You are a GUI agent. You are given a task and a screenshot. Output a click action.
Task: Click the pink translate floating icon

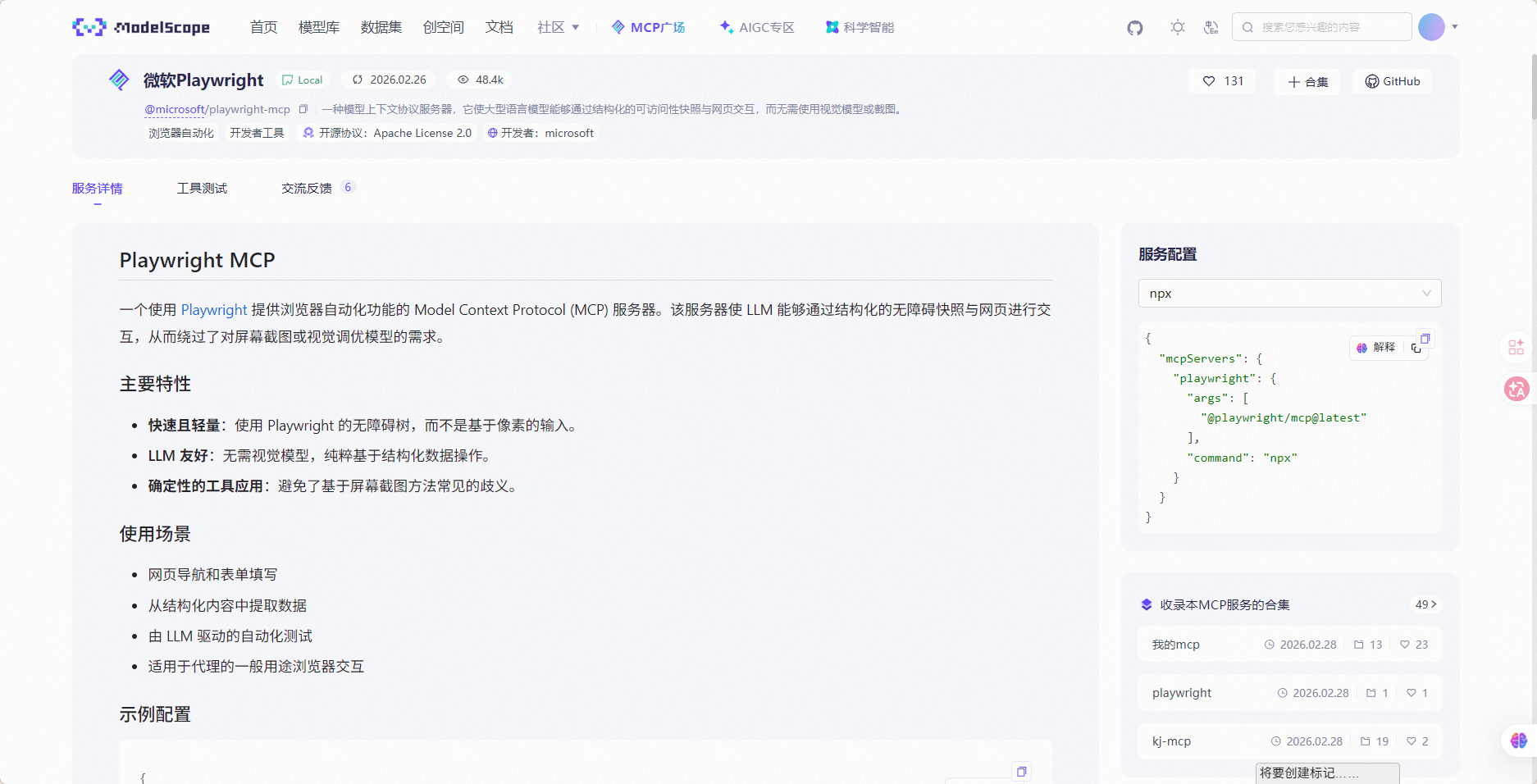[x=1516, y=389]
